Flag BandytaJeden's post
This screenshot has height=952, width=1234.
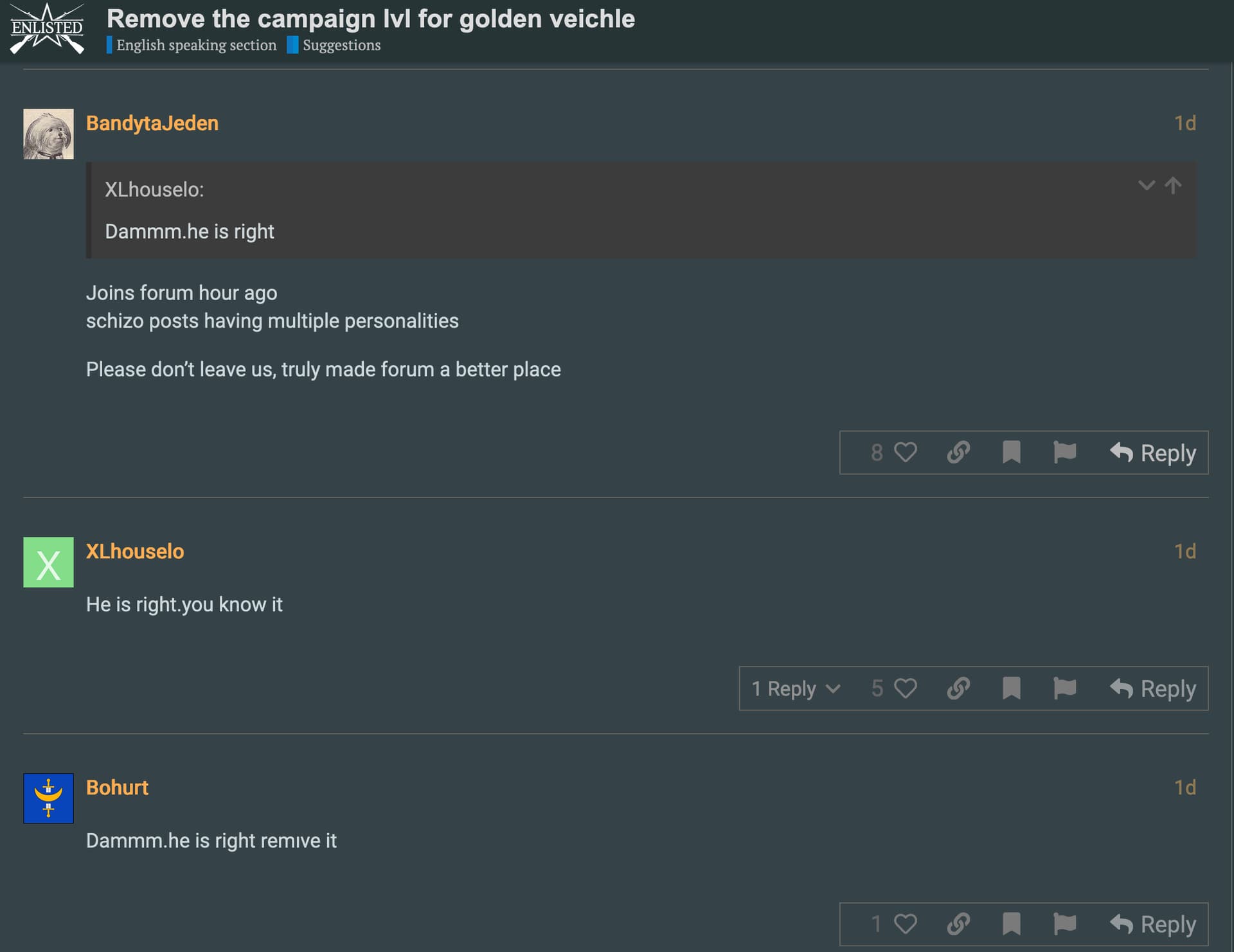click(x=1064, y=453)
